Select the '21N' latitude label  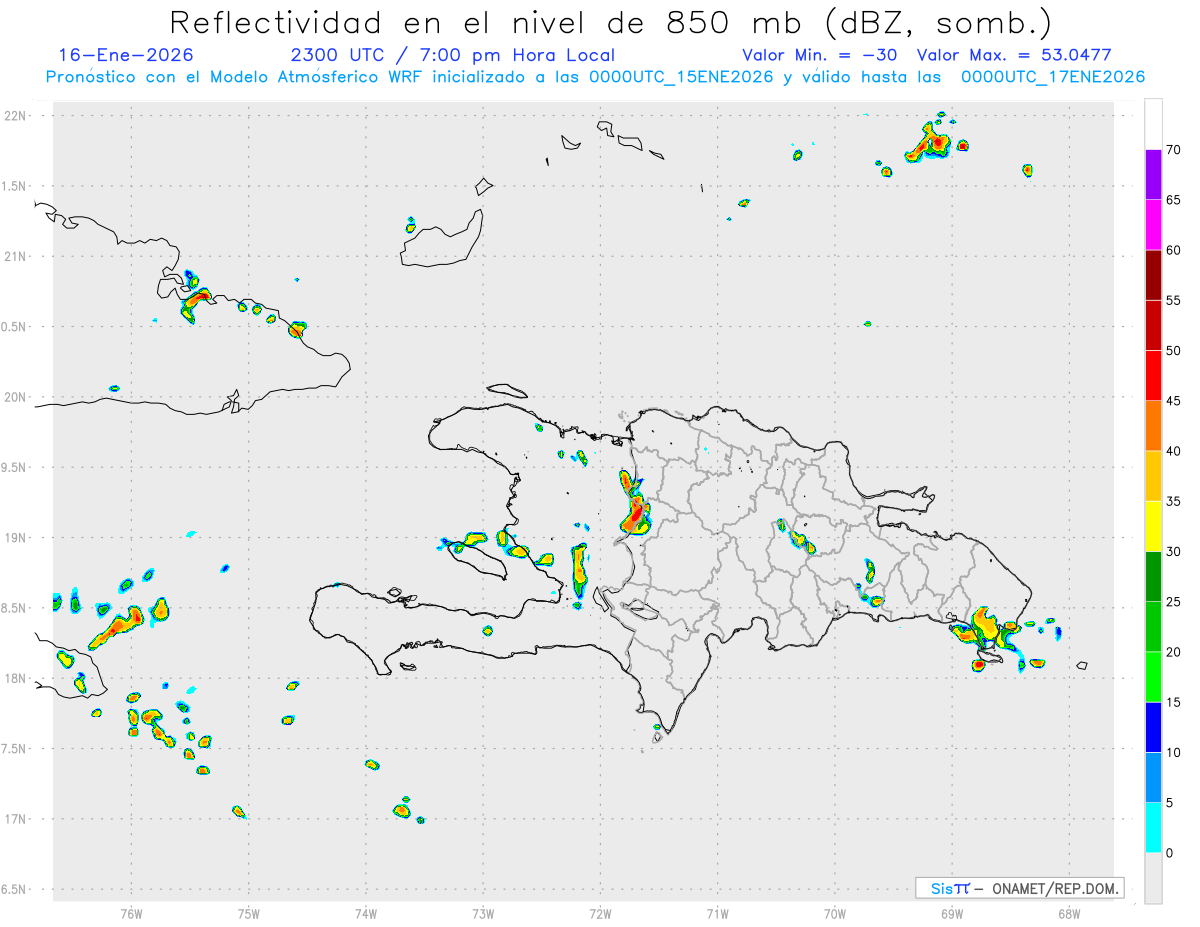[17, 257]
